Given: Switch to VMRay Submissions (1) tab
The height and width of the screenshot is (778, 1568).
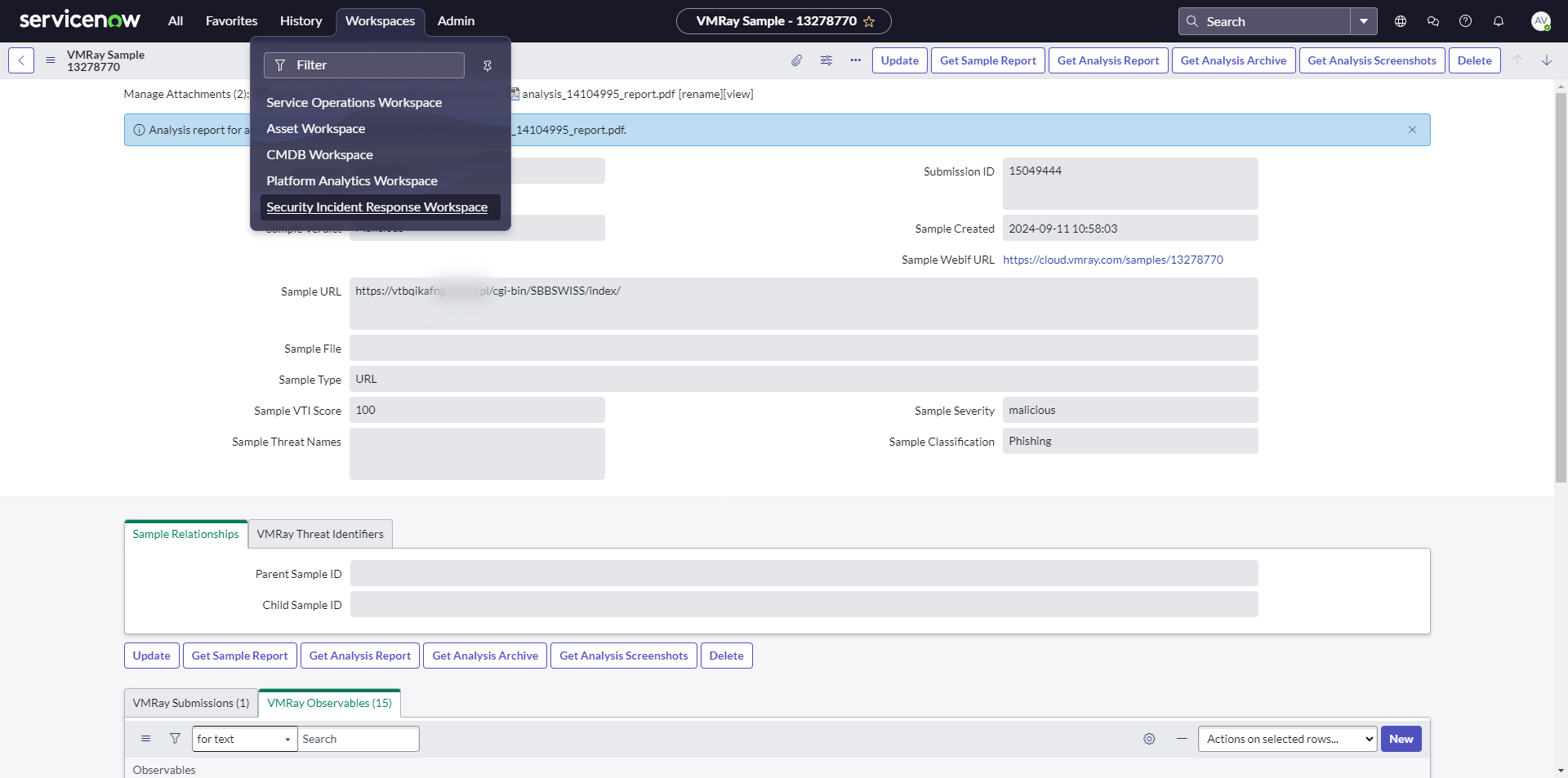Looking at the screenshot, I should (x=191, y=703).
